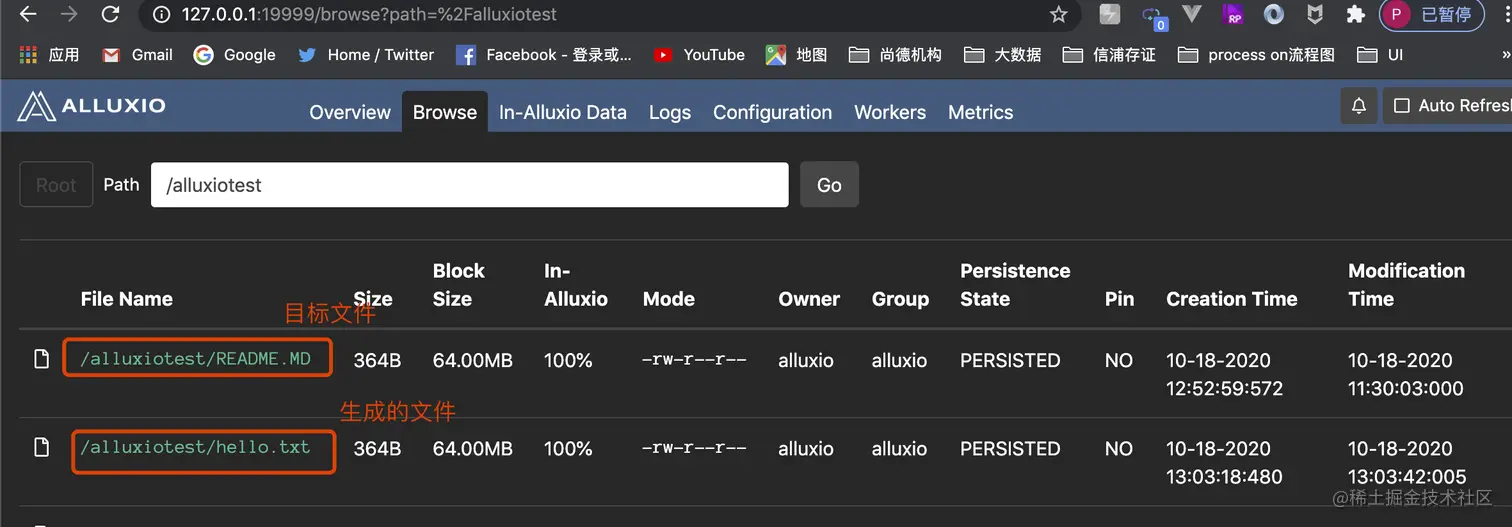This screenshot has width=1512, height=527.
Task: Open the browser extensions puzzle icon
Action: click(x=1355, y=15)
